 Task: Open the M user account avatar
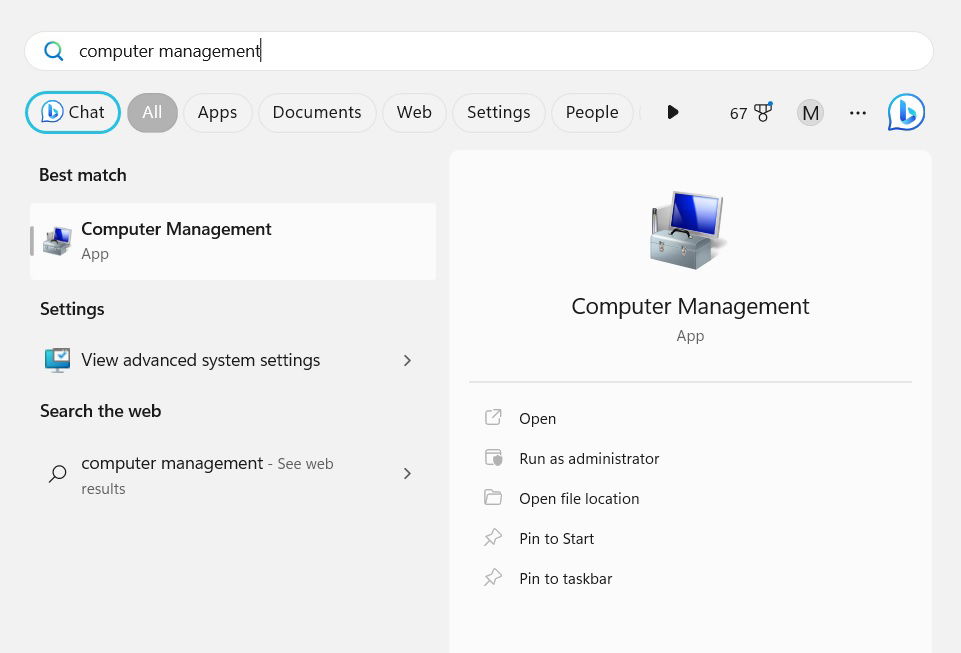810,113
